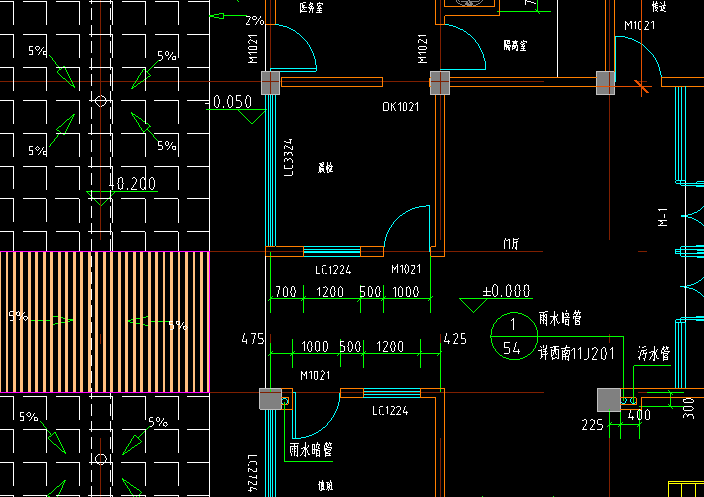Select the 425 dimension text
This screenshot has height=497, width=704.
tap(455, 339)
